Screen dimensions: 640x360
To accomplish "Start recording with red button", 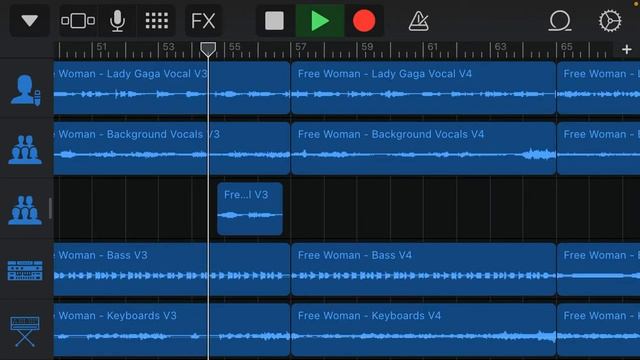I will click(364, 20).
